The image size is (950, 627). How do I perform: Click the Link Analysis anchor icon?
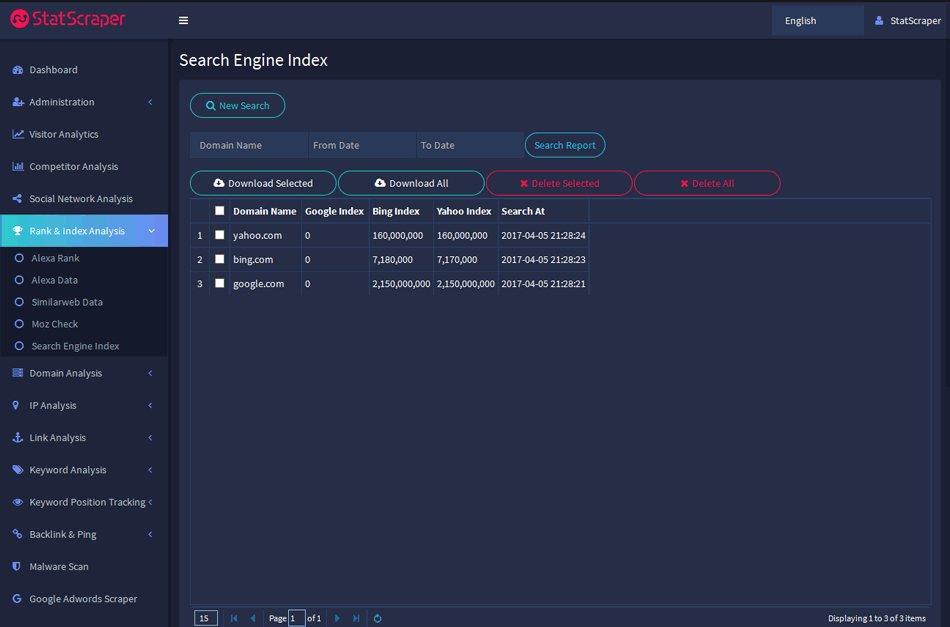18,437
